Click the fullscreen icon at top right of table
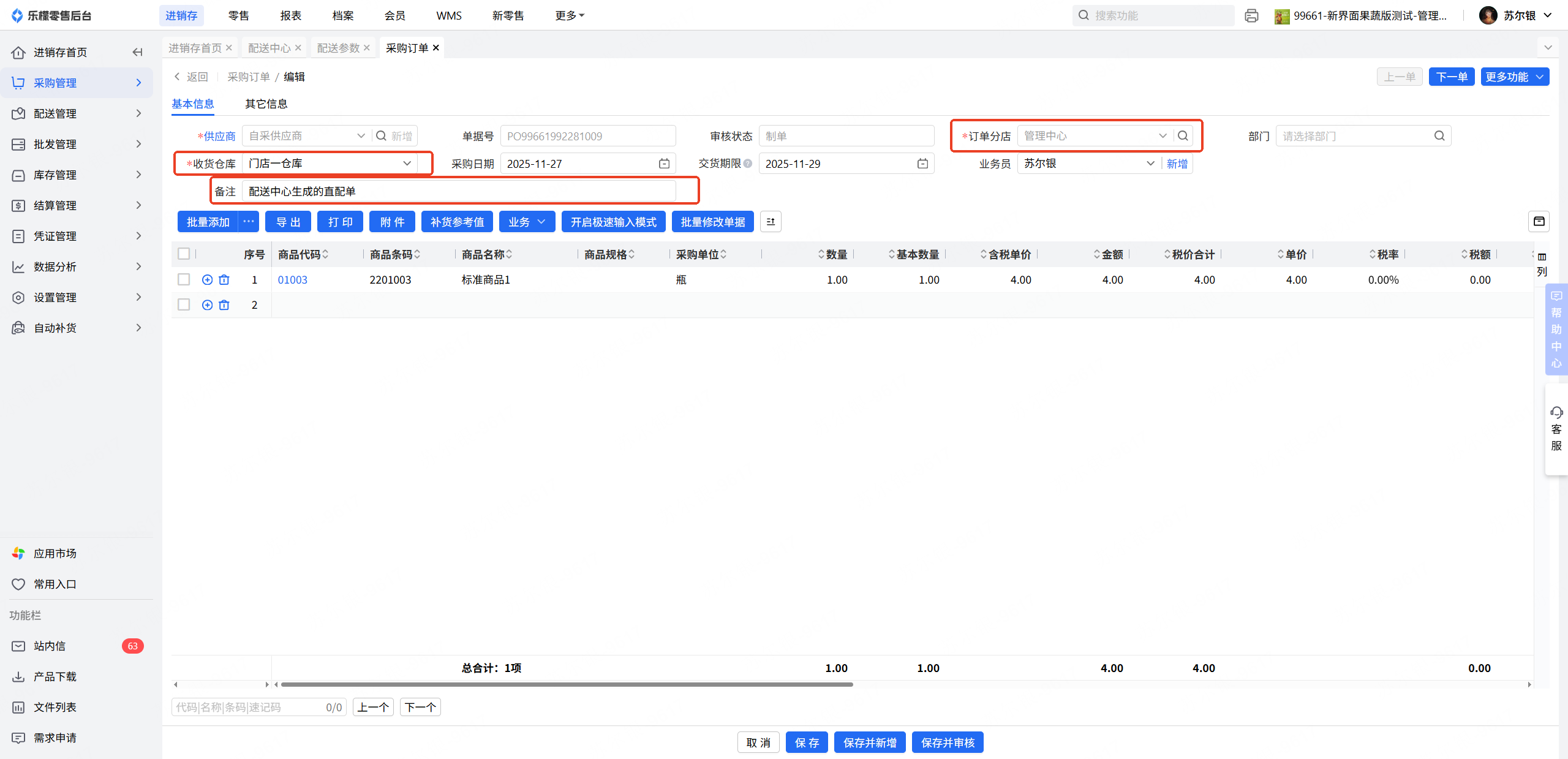The width and height of the screenshot is (1568, 759). pos(1539,222)
